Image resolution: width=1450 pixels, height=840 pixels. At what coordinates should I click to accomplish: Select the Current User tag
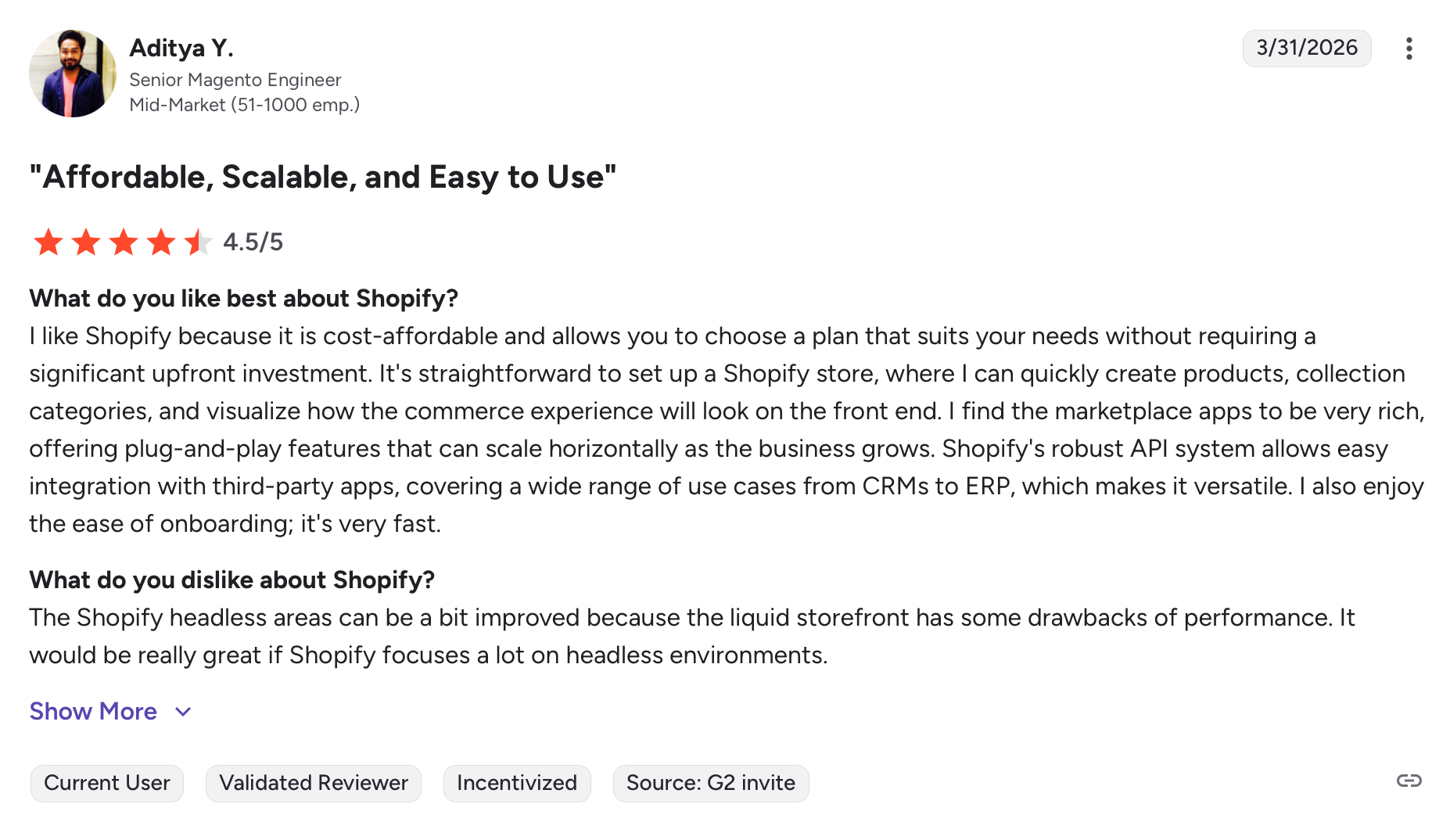(x=107, y=783)
